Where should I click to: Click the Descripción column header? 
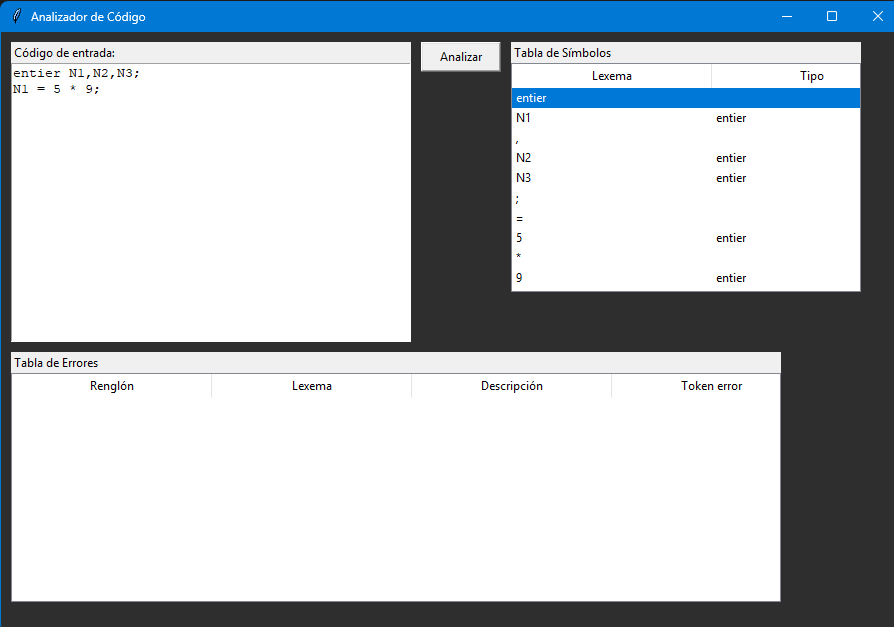tap(511, 386)
